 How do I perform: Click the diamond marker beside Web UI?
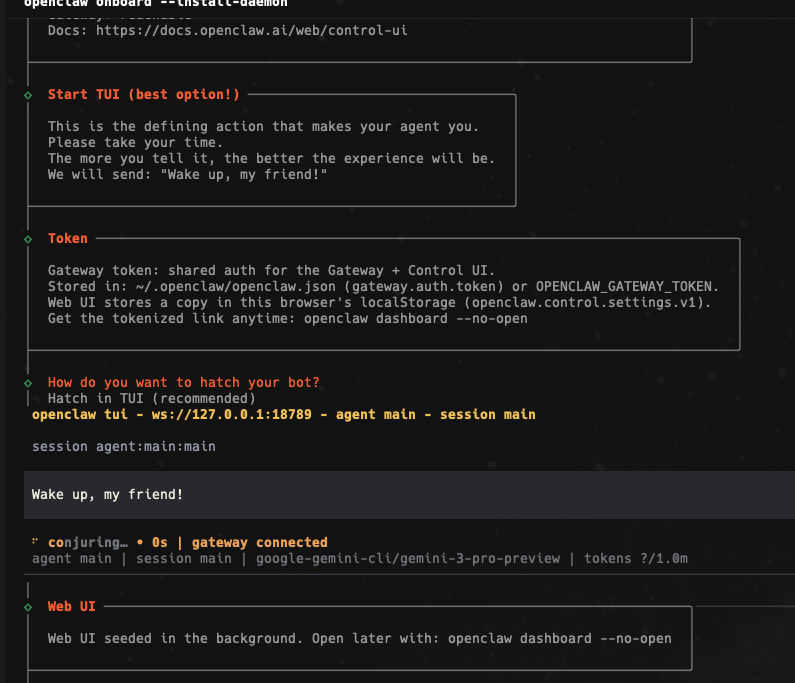(x=28, y=607)
